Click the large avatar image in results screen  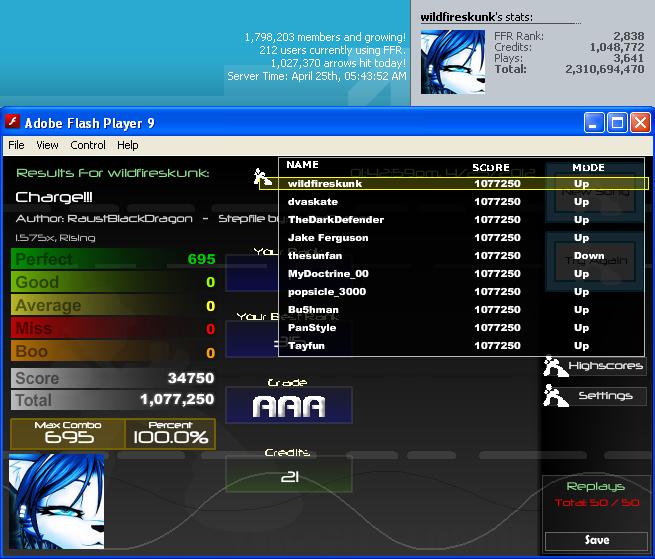(56, 501)
